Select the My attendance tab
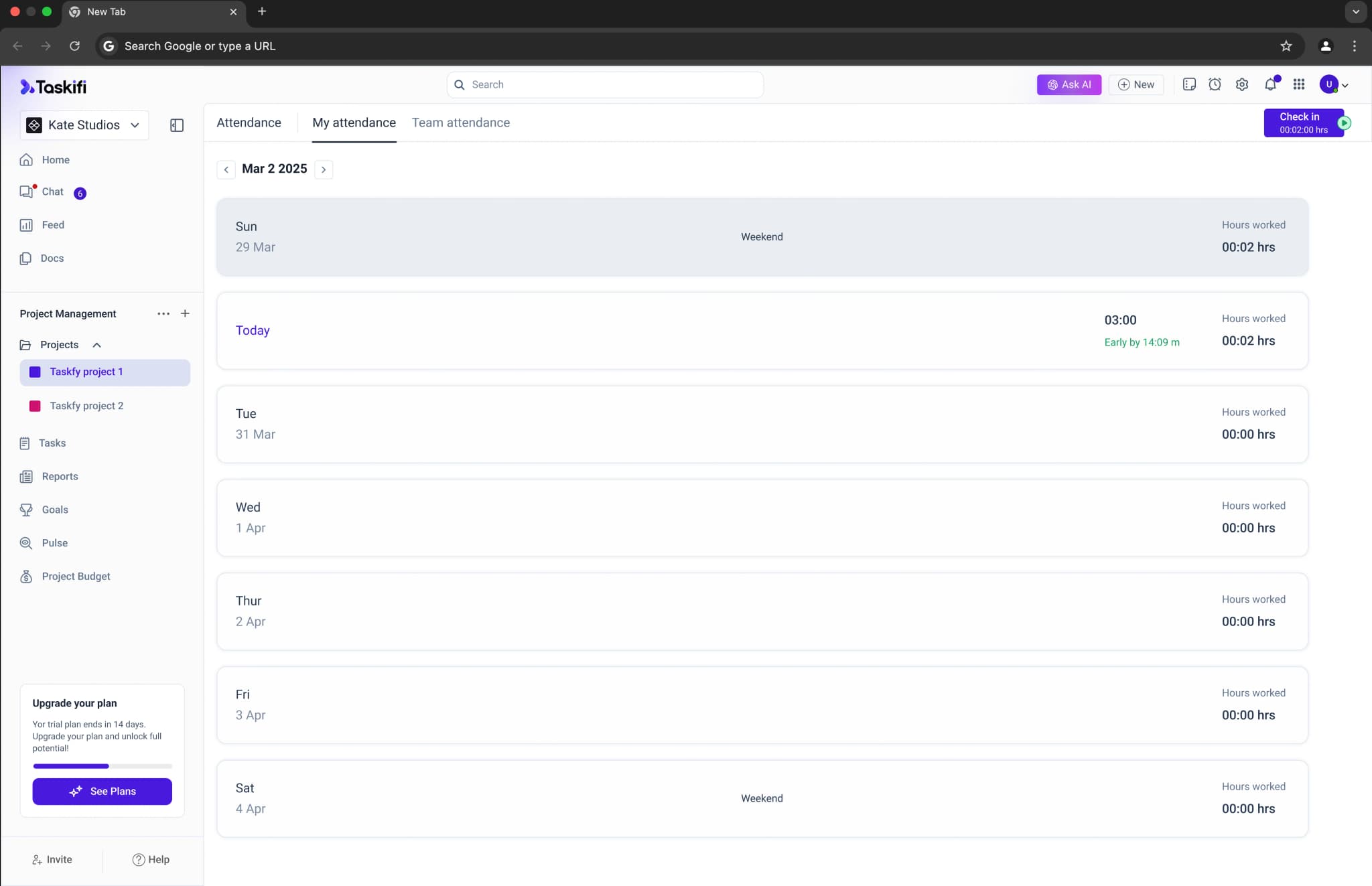The image size is (1372, 886). (354, 123)
